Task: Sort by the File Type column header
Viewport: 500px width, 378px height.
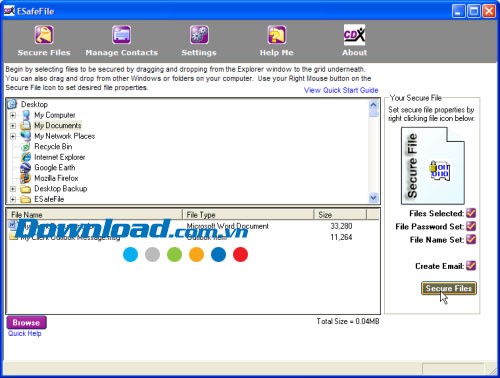Action: click(x=248, y=214)
